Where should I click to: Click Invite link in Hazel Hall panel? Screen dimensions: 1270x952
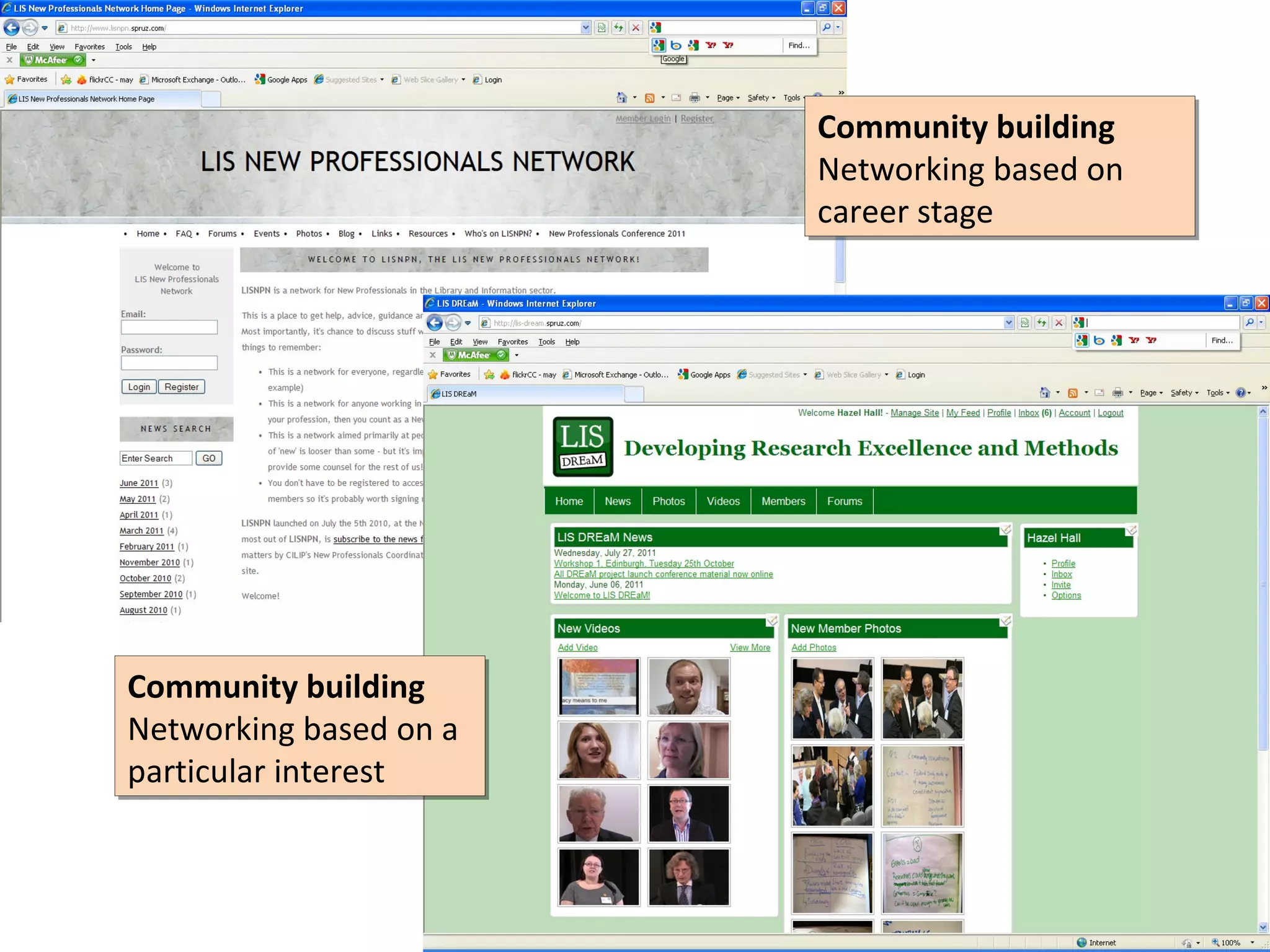tap(1061, 584)
